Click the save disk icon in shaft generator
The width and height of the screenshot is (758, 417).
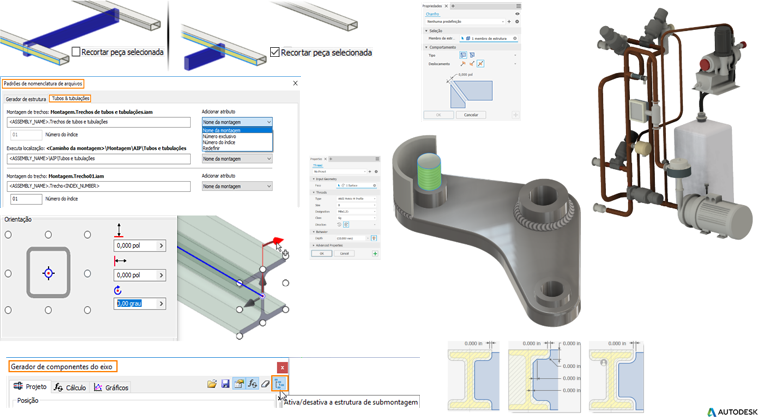tap(225, 384)
